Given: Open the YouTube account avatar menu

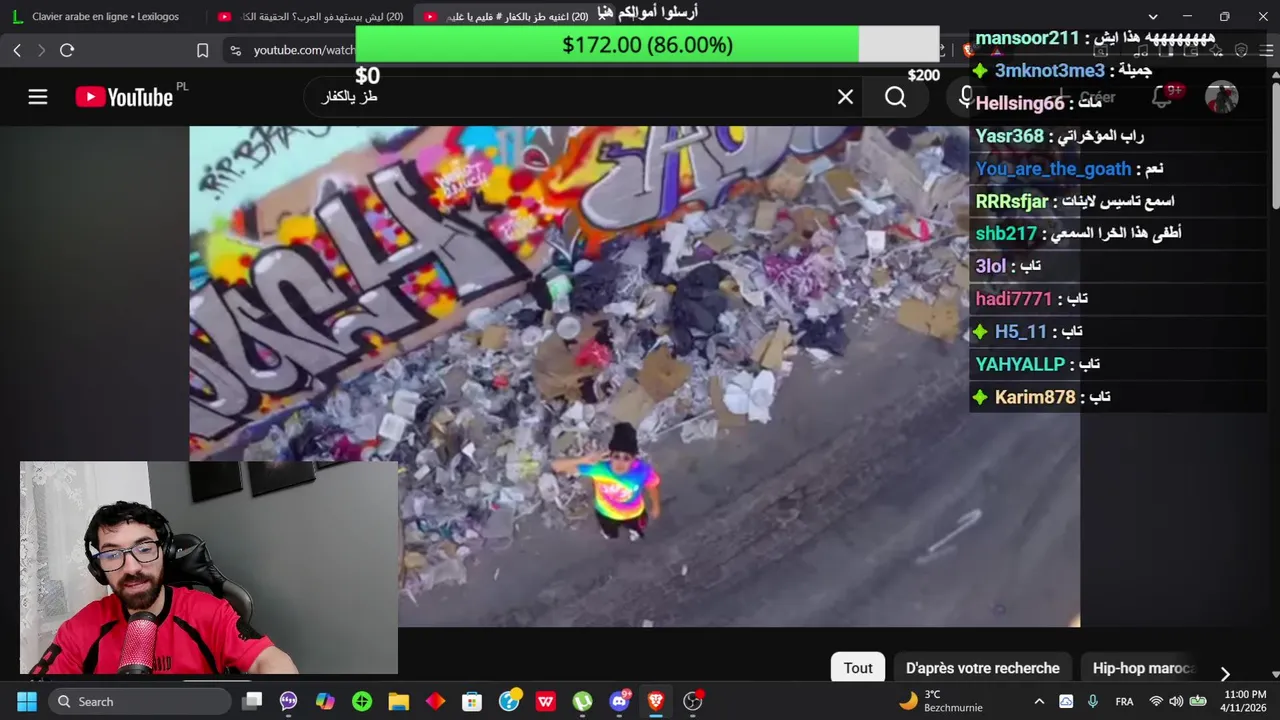Looking at the screenshot, I should point(1222,97).
